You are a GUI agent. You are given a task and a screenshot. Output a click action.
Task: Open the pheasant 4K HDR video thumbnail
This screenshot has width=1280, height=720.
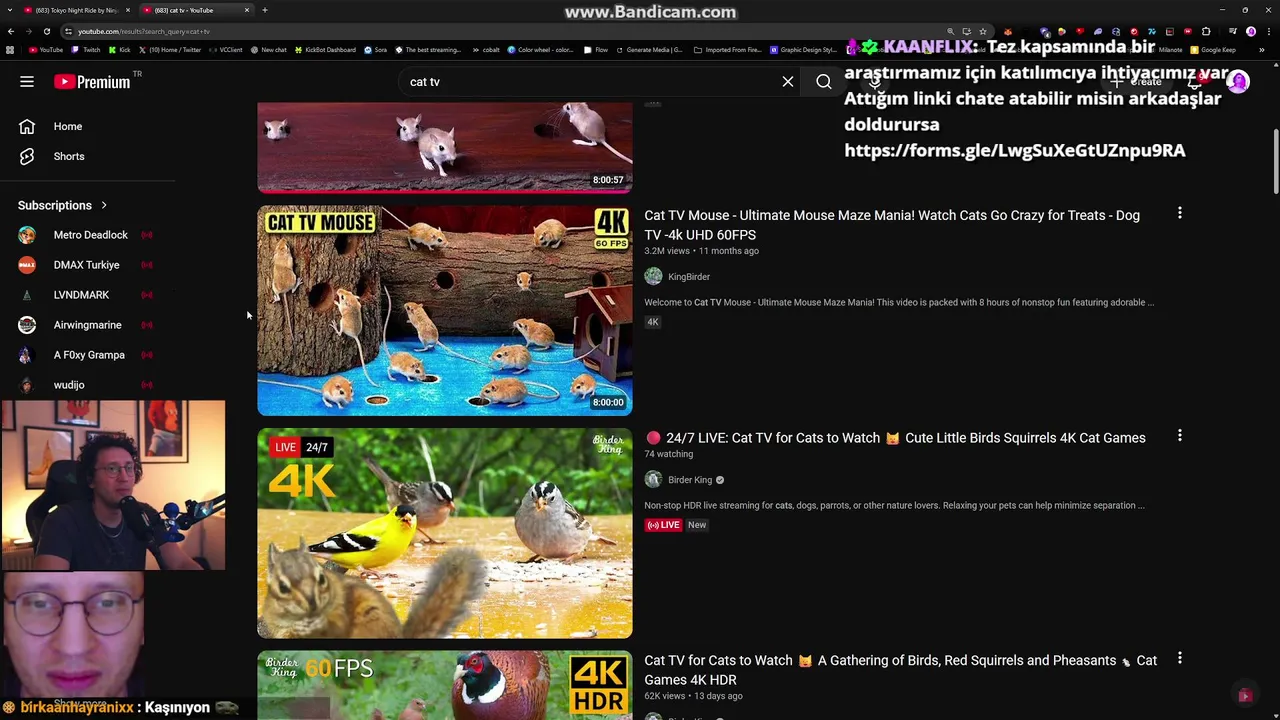pos(445,686)
